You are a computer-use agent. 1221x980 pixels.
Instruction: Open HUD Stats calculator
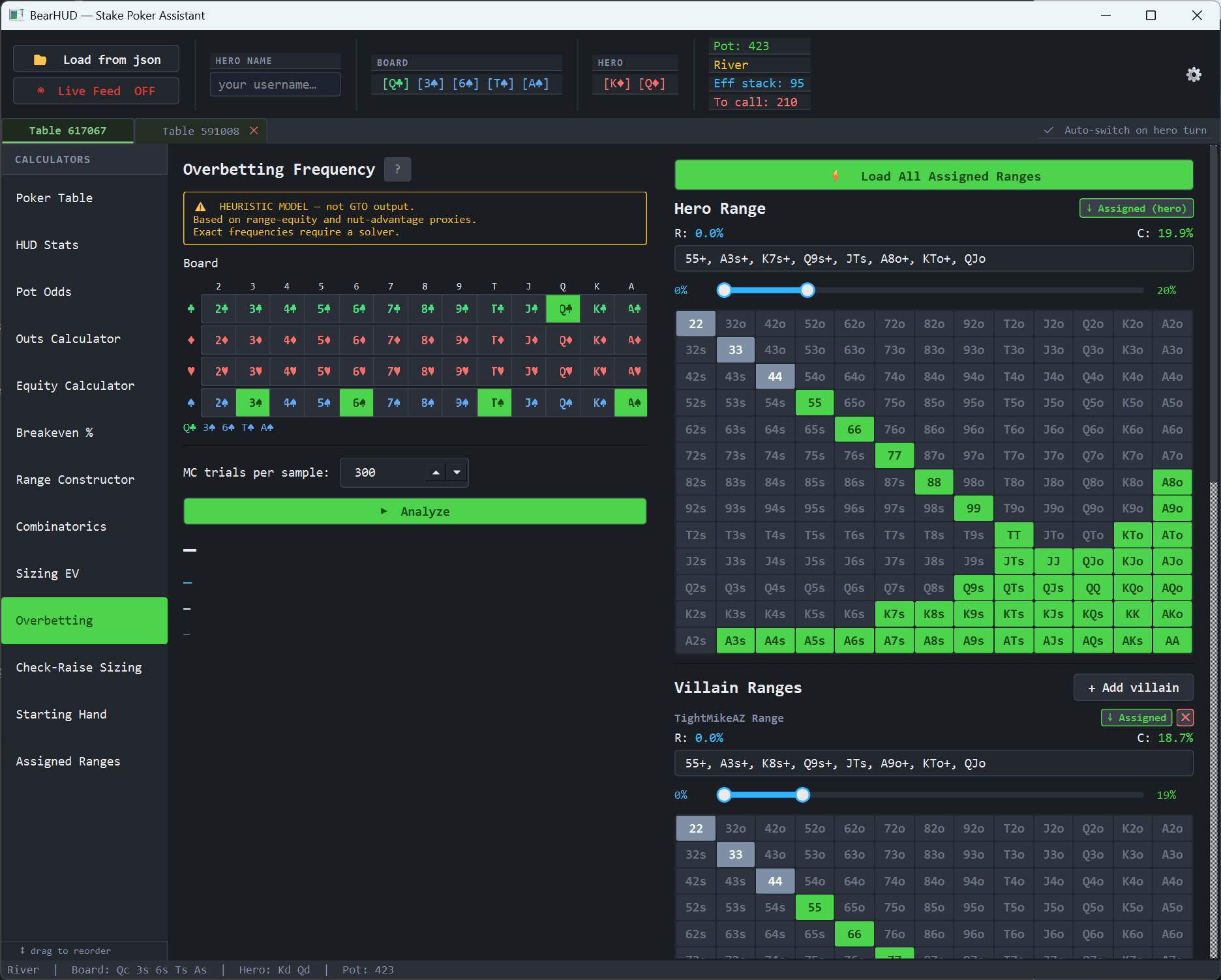pyautogui.click(x=85, y=245)
